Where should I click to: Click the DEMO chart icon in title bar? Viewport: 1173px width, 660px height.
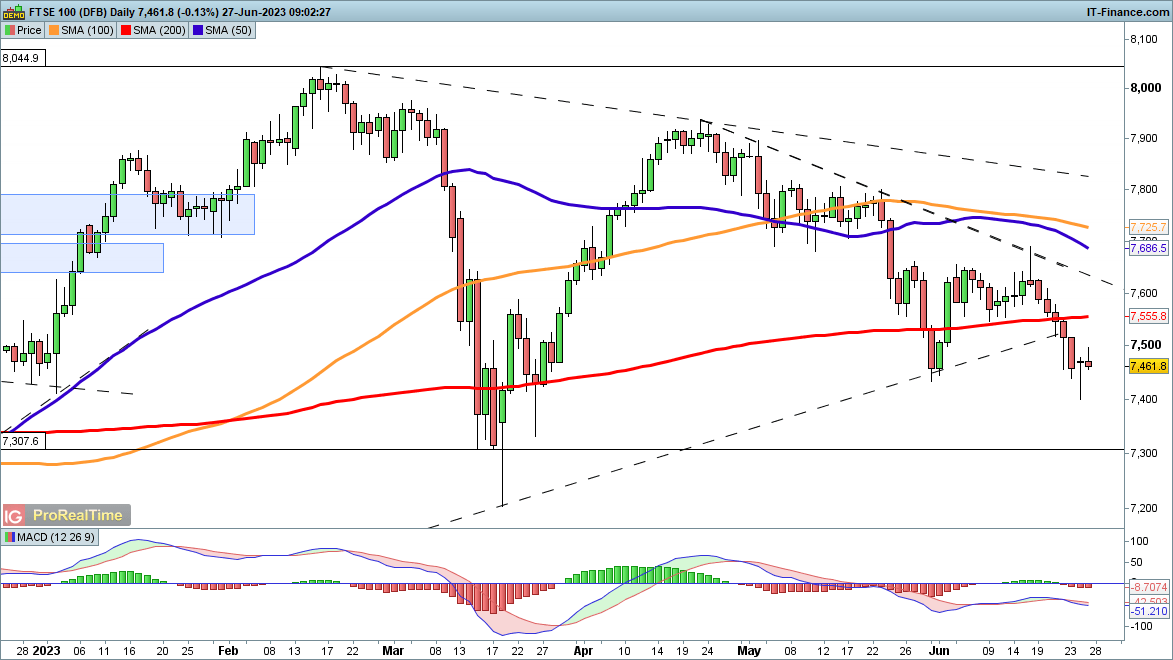[10, 11]
